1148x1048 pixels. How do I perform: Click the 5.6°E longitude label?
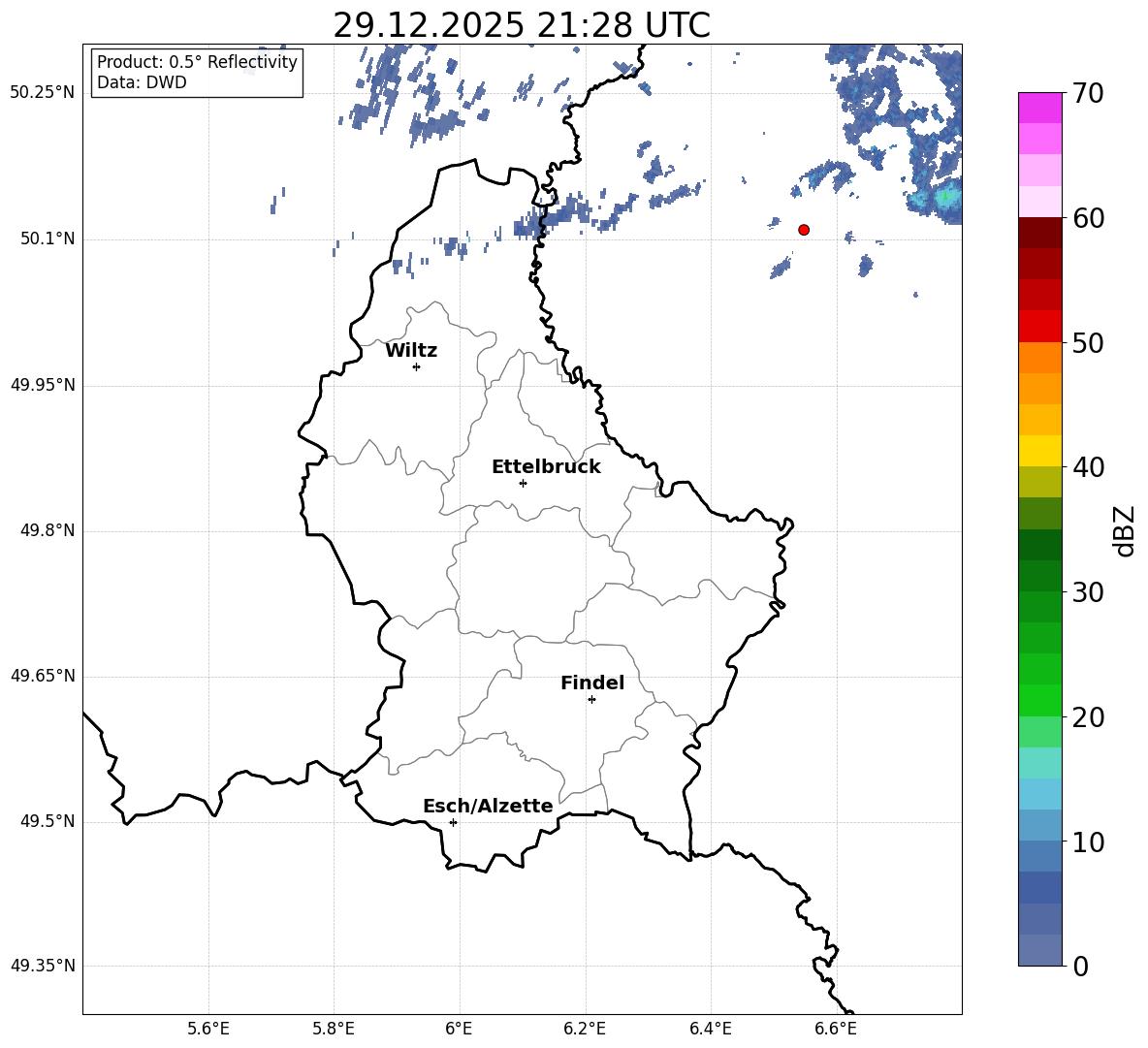point(208,1029)
